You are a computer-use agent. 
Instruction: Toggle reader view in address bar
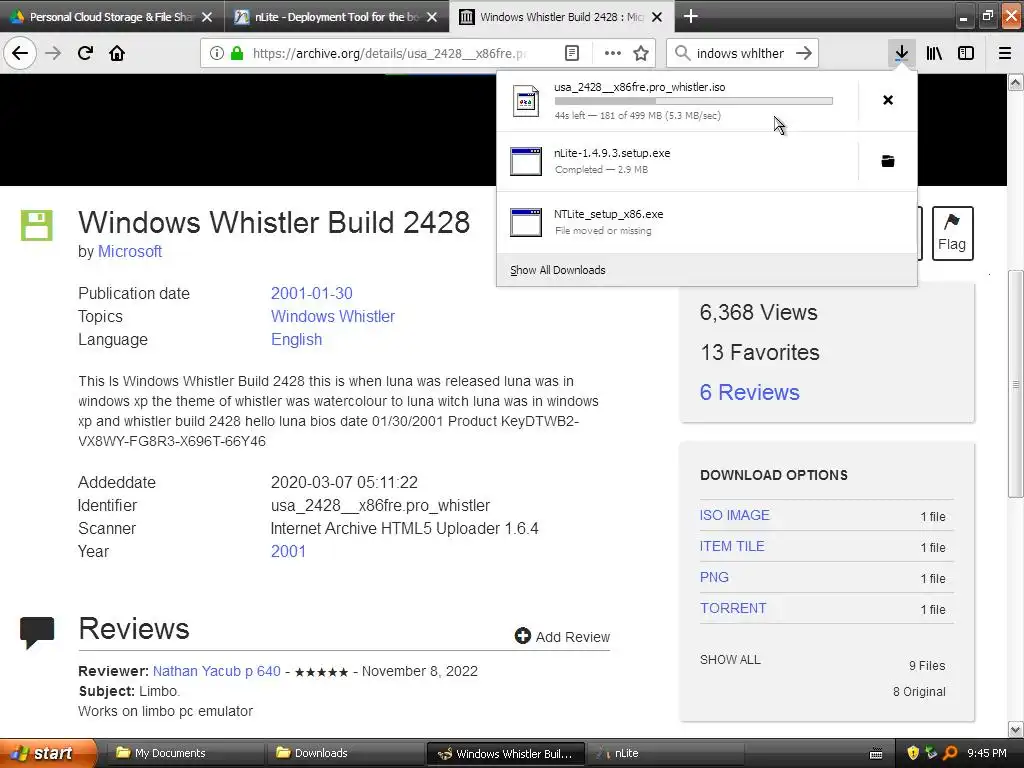pos(571,53)
